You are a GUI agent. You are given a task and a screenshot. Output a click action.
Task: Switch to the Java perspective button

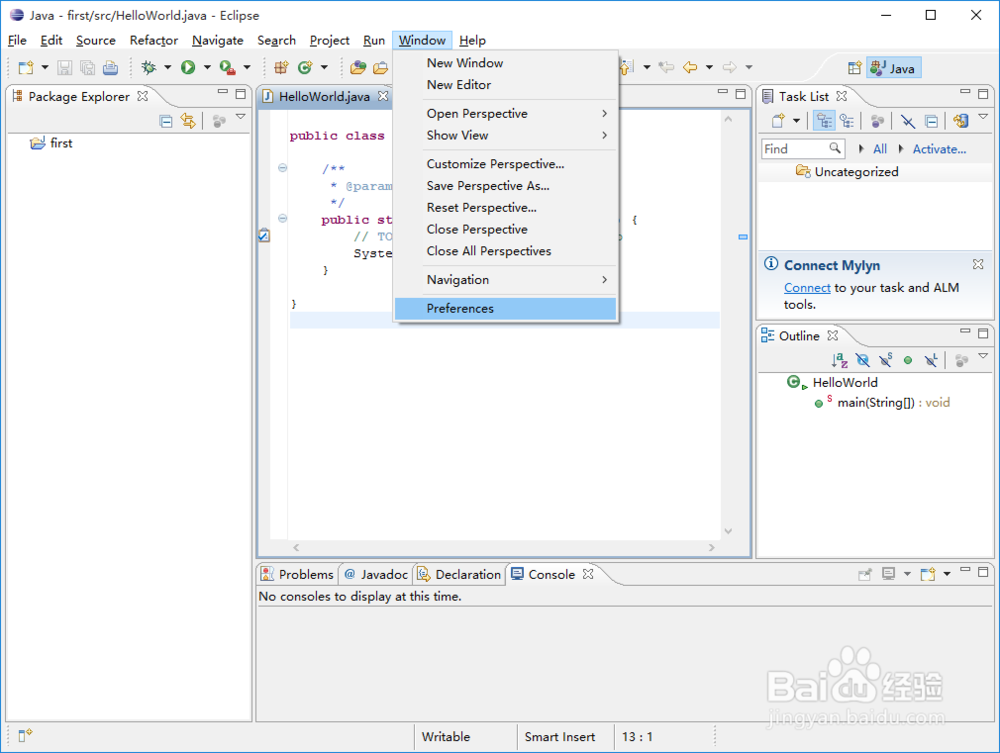click(893, 68)
